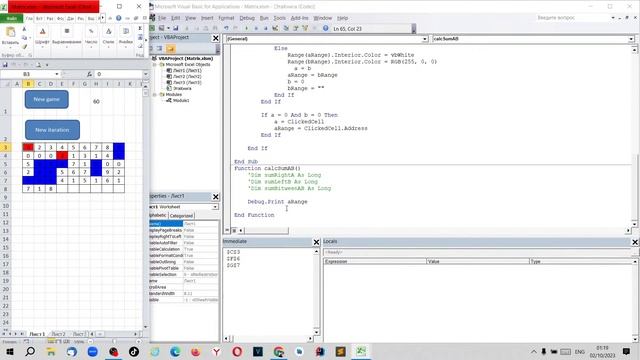Viewport: 640px width, 360px height.
Task: Open the Procedure calcSumAB dropdown
Action: [x=631, y=39]
